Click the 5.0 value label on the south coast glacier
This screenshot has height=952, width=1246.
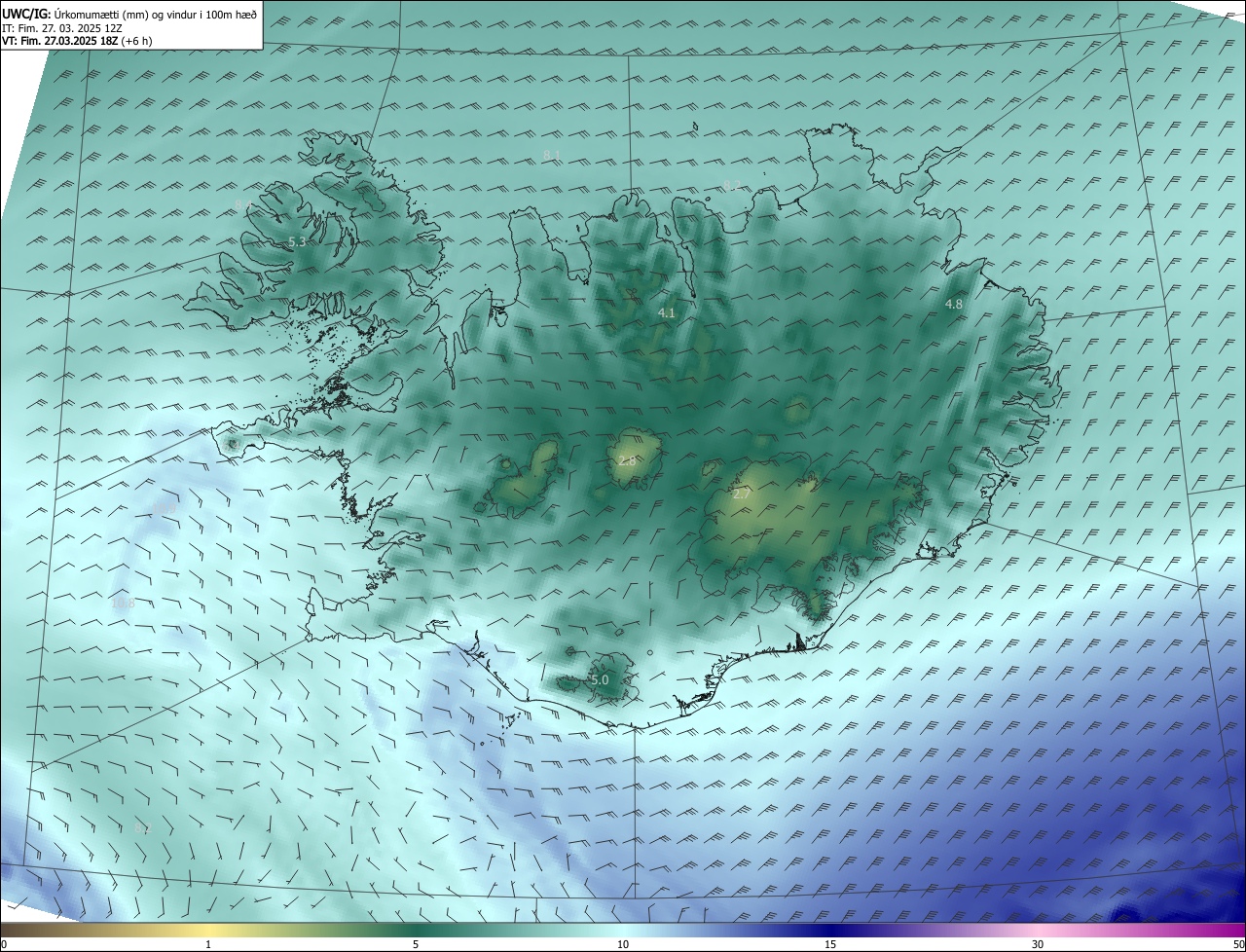click(600, 680)
